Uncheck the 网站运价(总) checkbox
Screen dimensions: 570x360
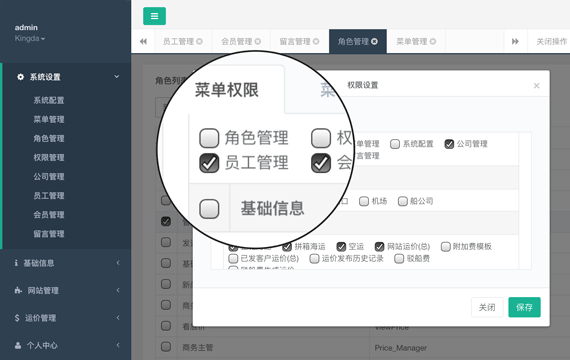(380, 247)
